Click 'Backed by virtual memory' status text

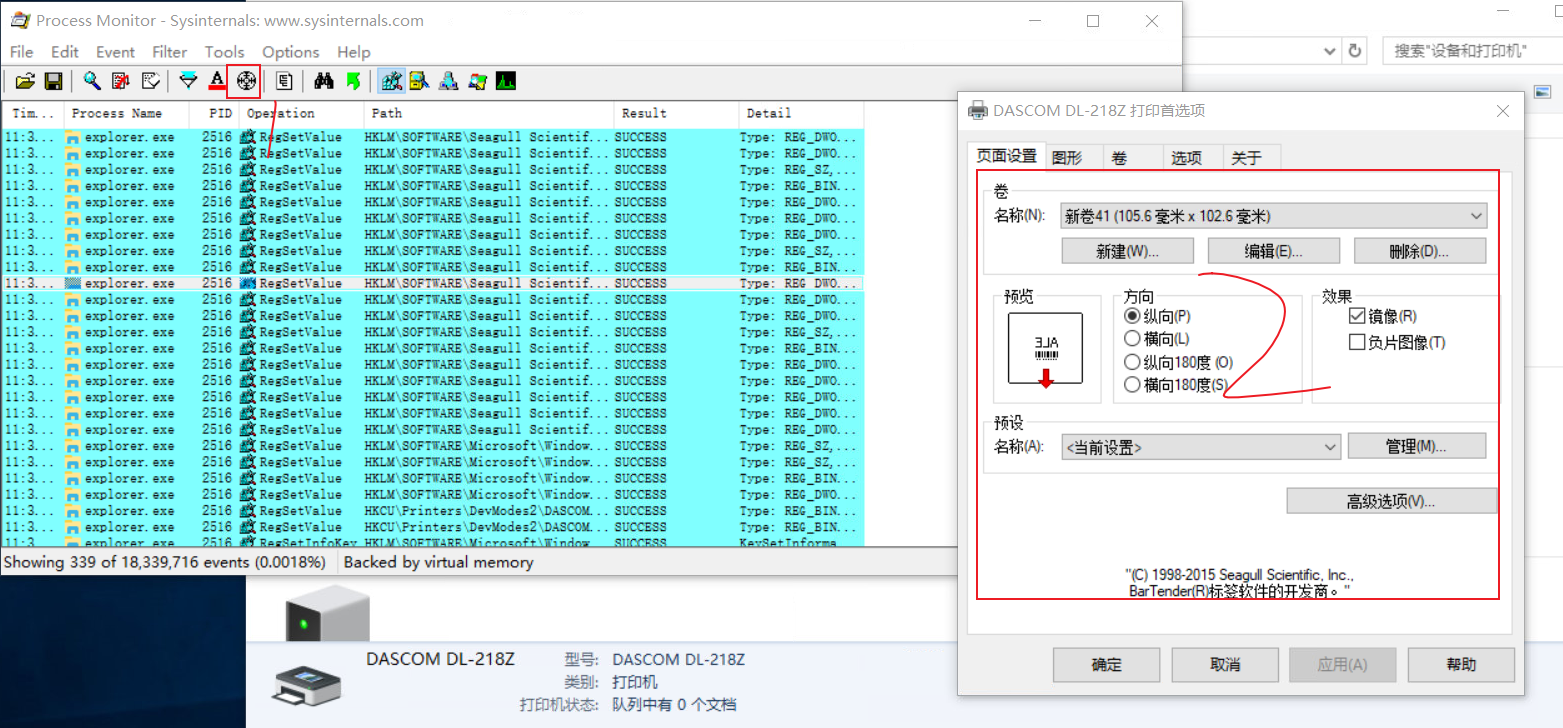point(438,562)
